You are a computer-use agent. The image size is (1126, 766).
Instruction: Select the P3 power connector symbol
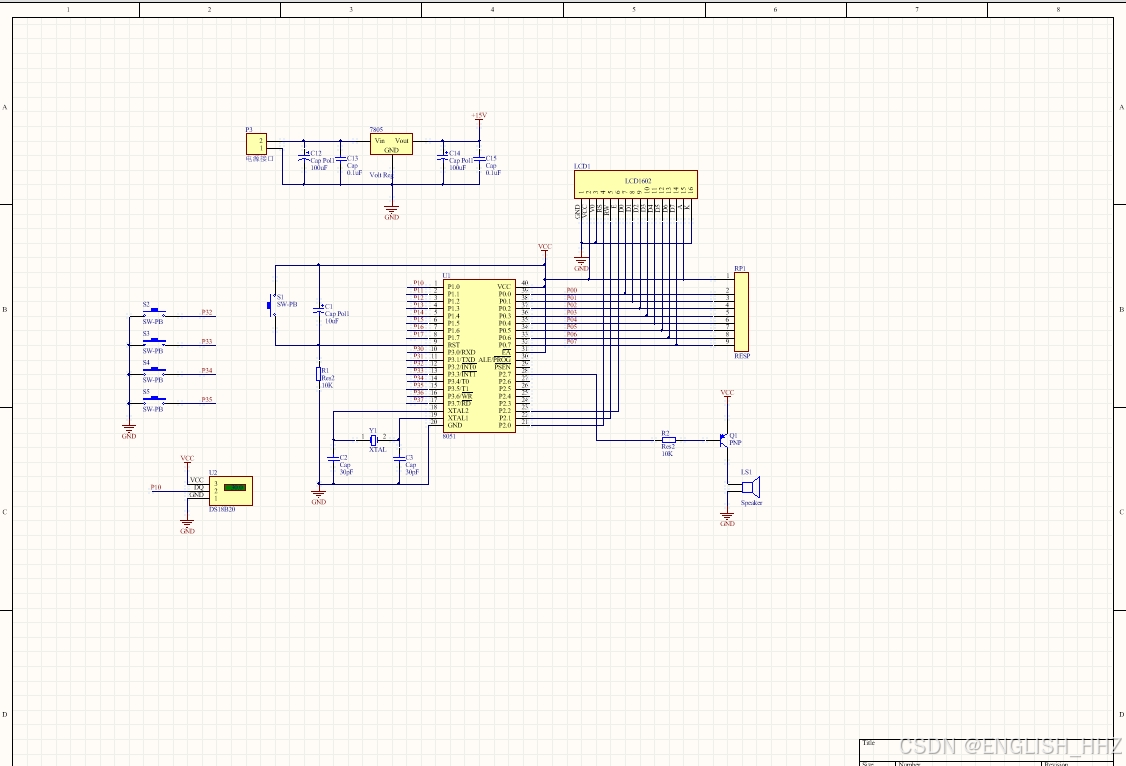pyautogui.click(x=256, y=143)
